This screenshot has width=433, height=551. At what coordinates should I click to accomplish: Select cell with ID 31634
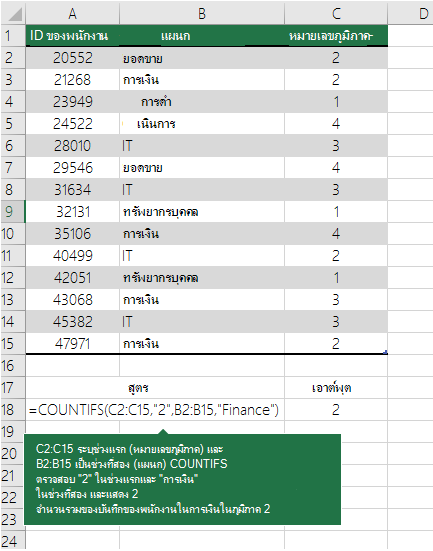point(72,190)
